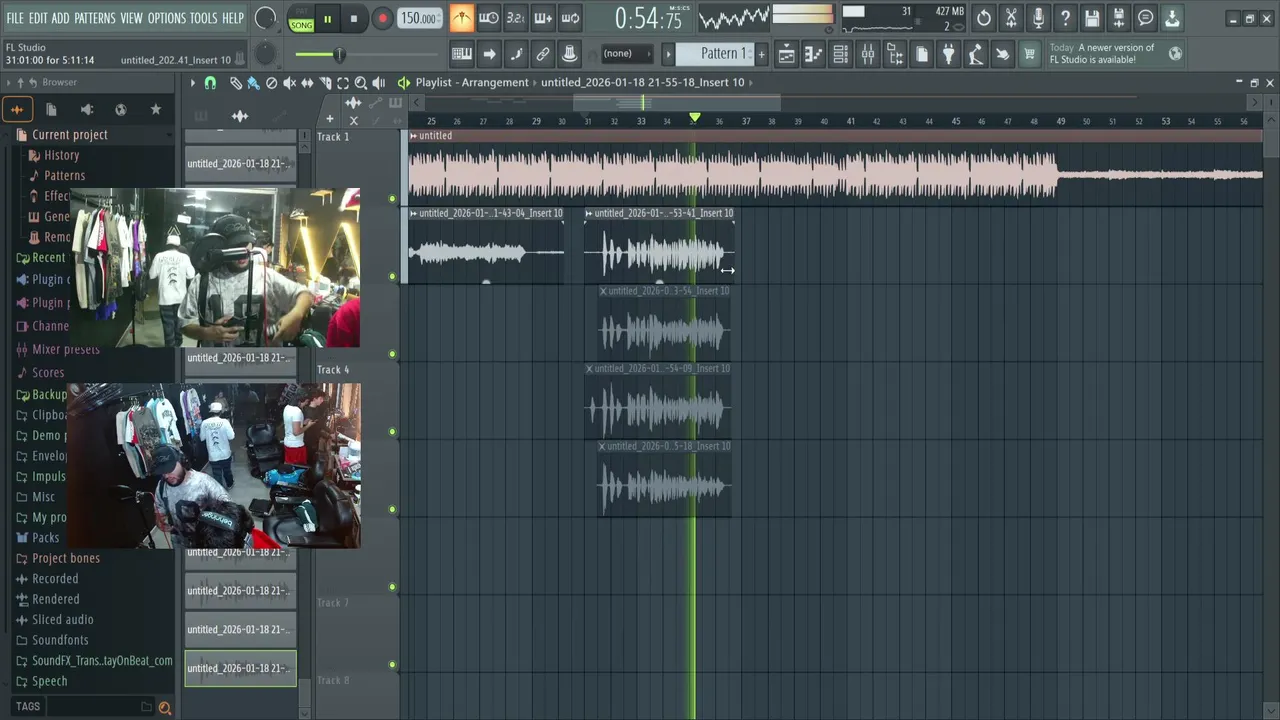Open the OPTIONS menu
The image size is (1280, 720).
(167, 18)
